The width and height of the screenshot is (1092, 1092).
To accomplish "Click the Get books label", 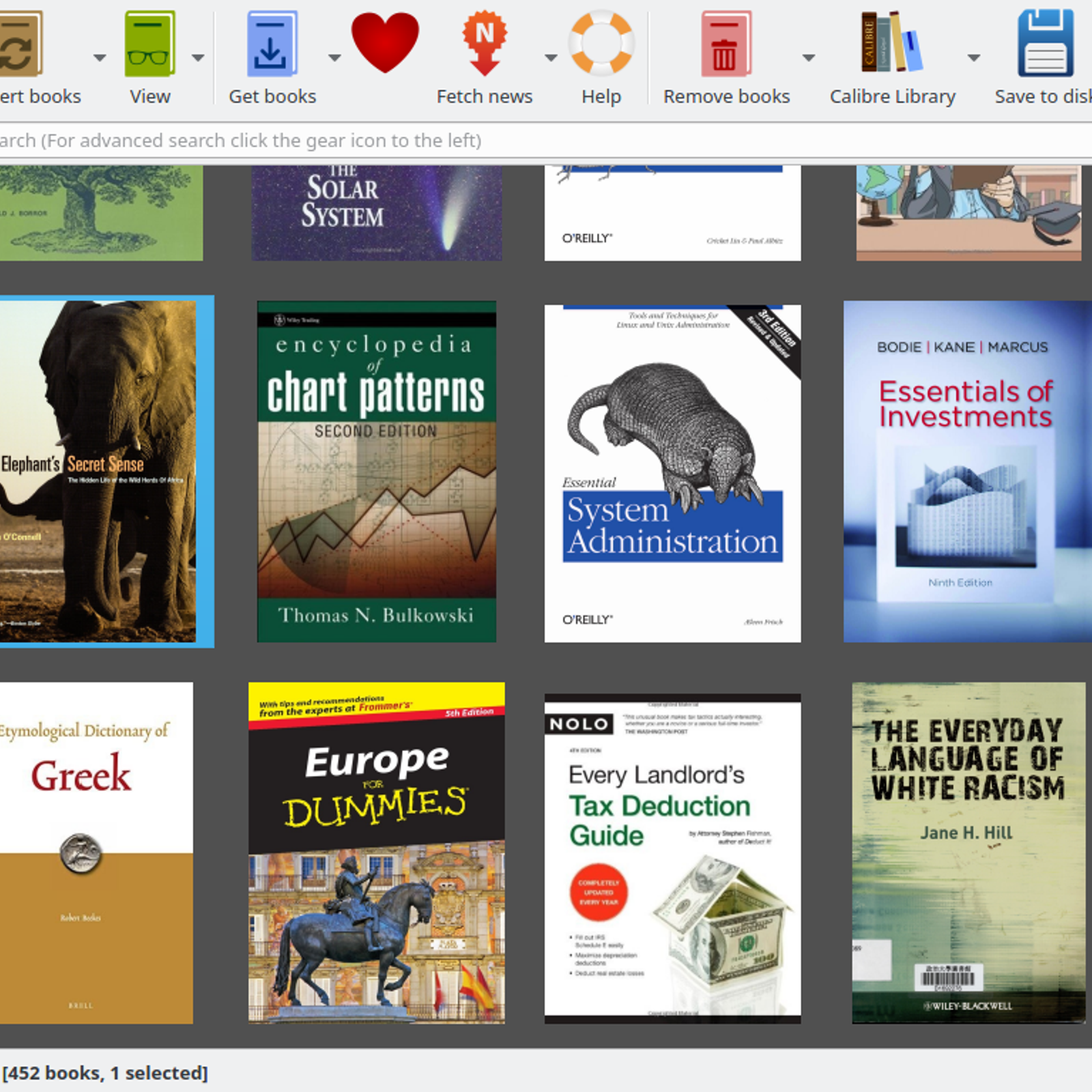I will 272,97.
